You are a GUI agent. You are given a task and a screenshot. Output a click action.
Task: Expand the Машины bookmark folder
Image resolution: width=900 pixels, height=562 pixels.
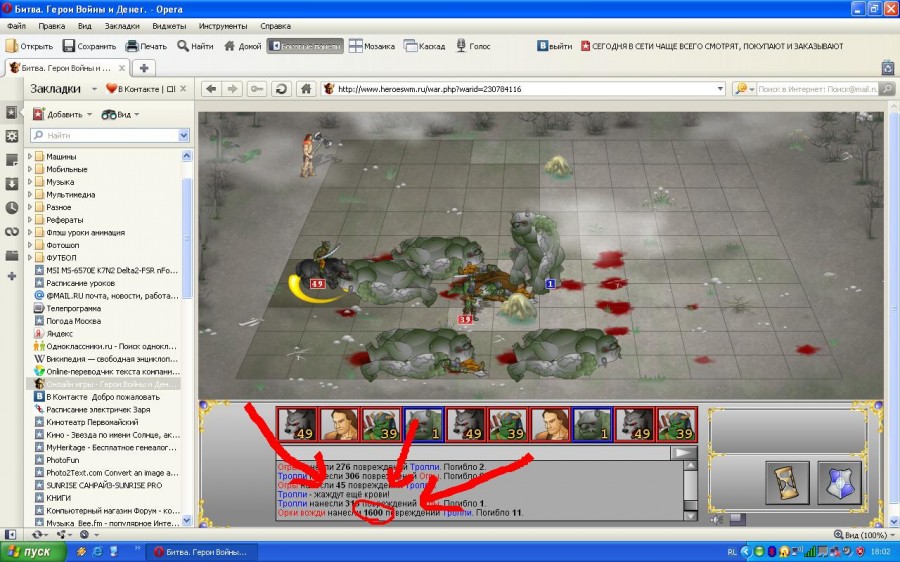(30, 156)
